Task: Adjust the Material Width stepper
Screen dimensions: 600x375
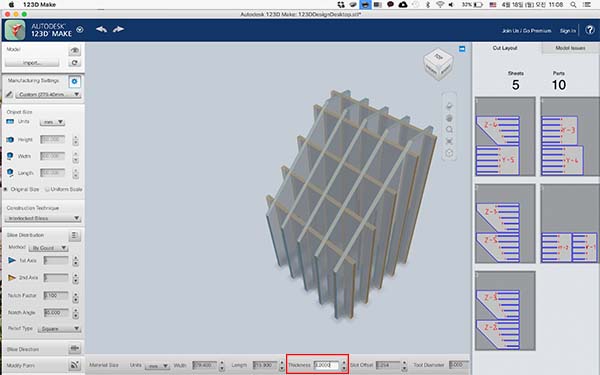Action: pos(222,366)
